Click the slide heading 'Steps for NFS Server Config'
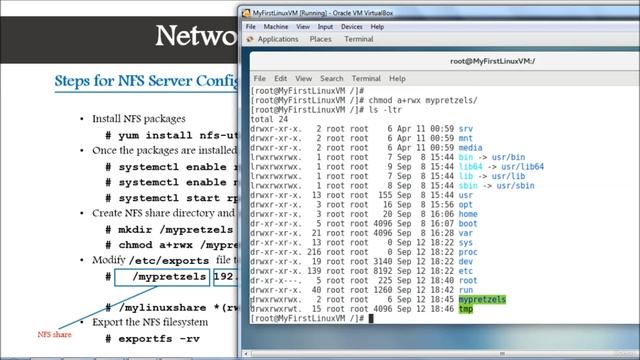Screen dimensions: 640x360 point(146,81)
